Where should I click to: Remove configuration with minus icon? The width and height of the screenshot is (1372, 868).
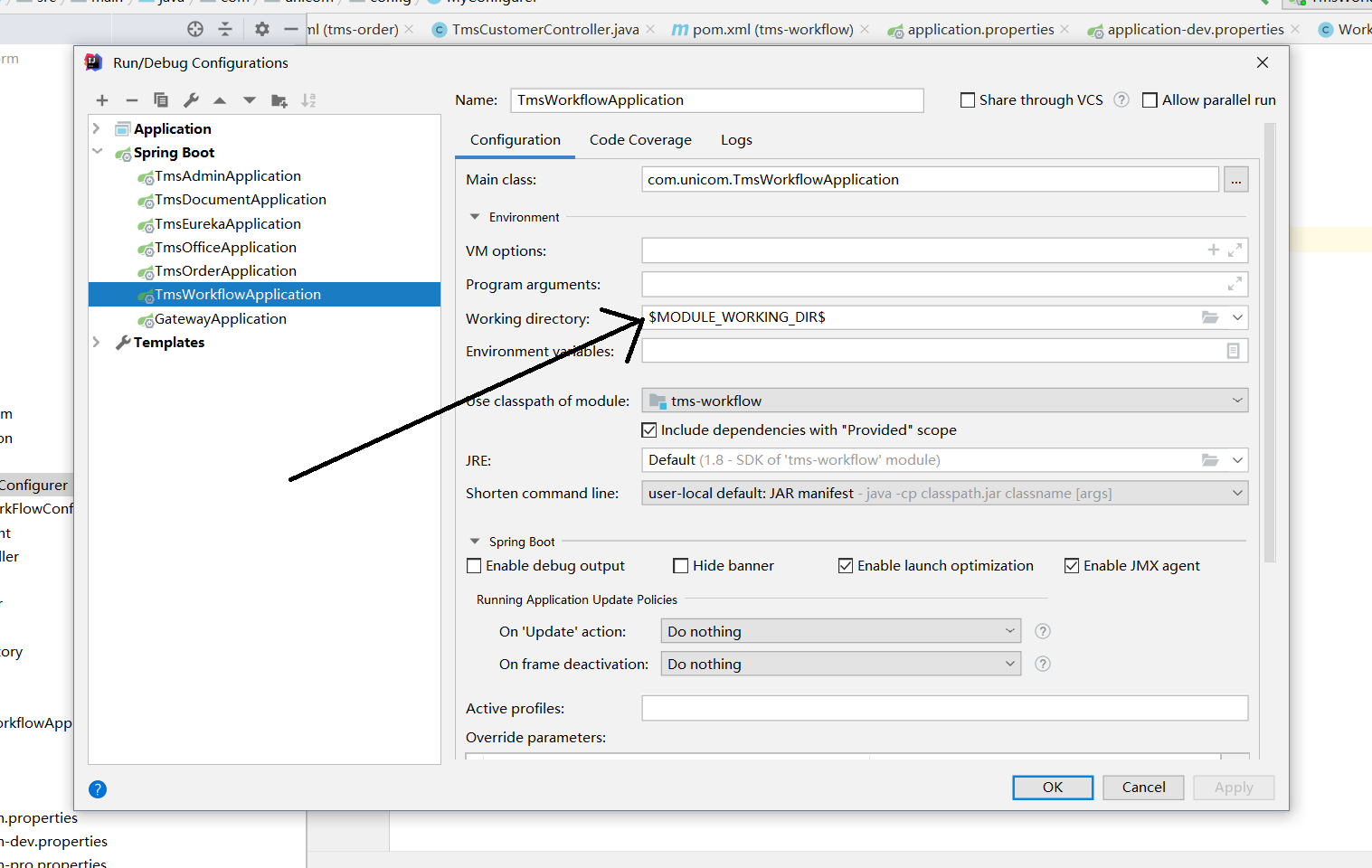[132, 100]
